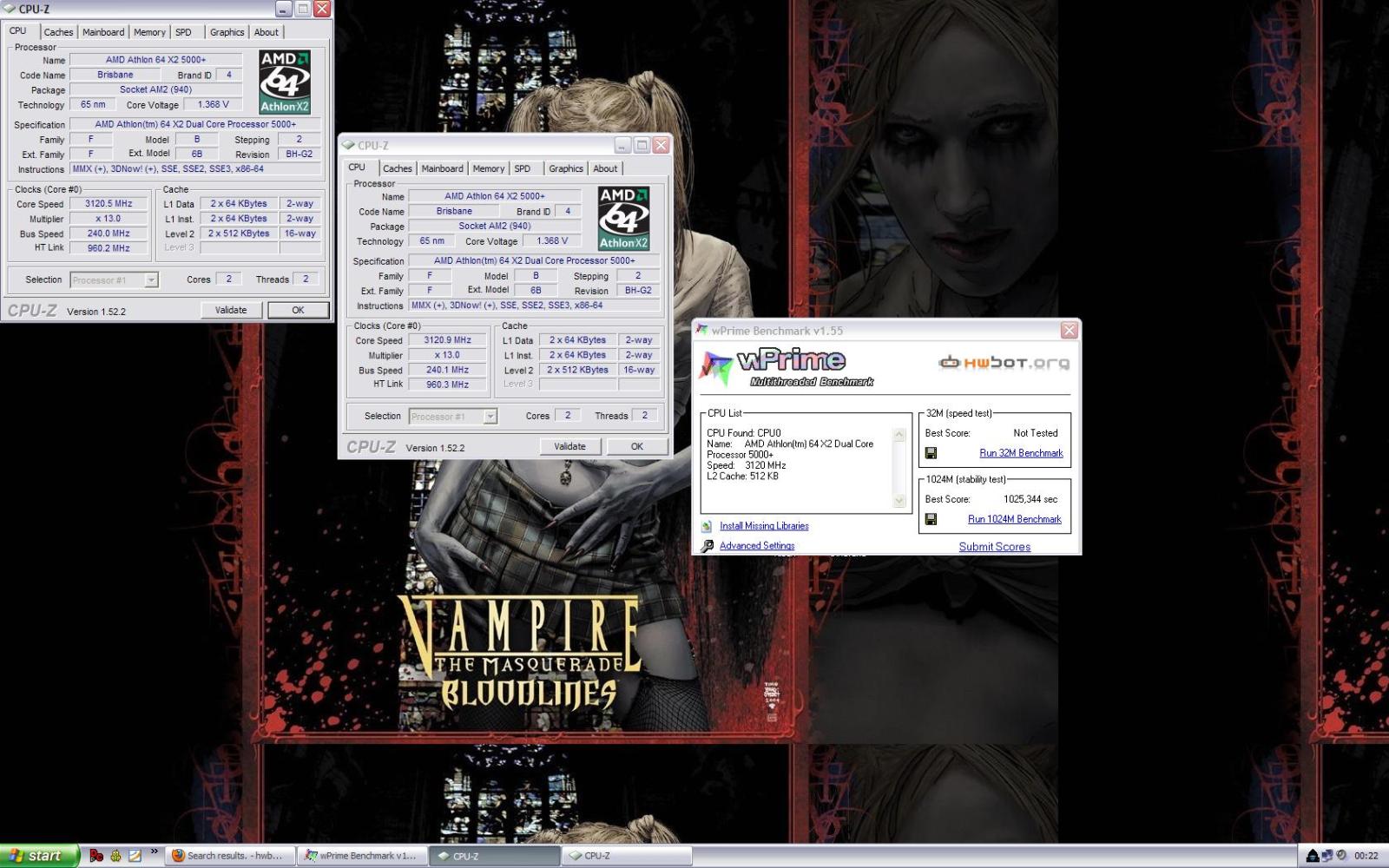Maximize the CPU-Z window showing 3120.9 MHz
Viewport: 1389px width, 868px height.
pyautogui.click(x=642, y=145)
